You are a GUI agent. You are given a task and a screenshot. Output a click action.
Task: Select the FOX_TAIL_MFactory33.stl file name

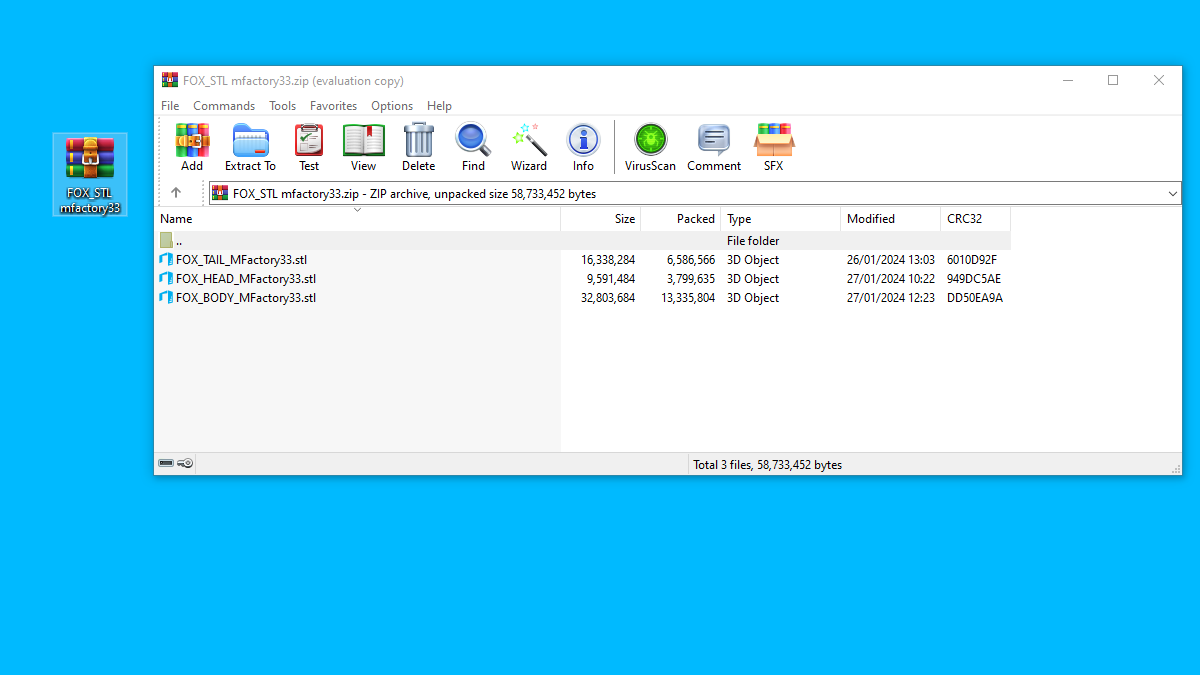241,260
